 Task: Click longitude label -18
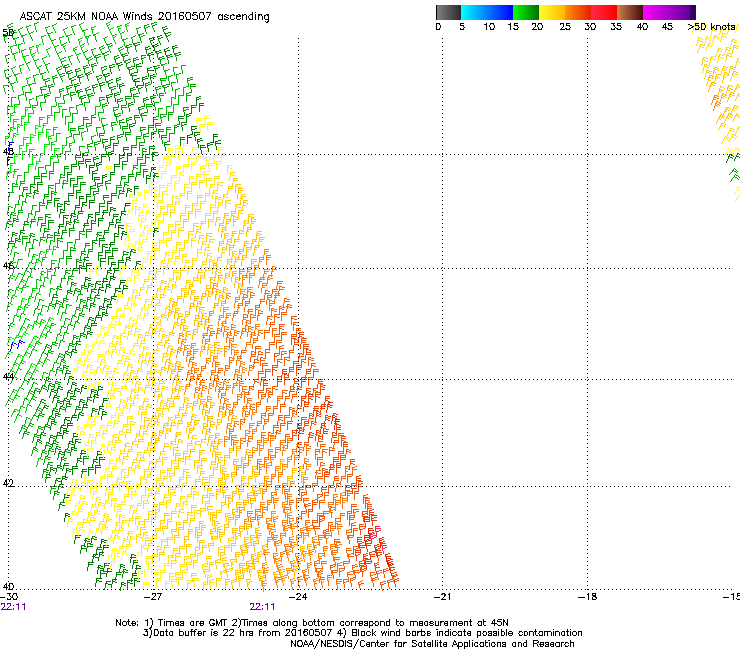point(587,597)
